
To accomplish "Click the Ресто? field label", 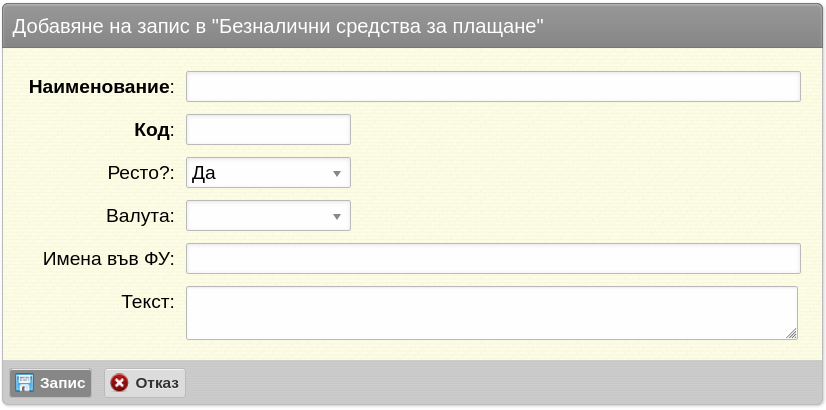I will click(x=140, y=173).
